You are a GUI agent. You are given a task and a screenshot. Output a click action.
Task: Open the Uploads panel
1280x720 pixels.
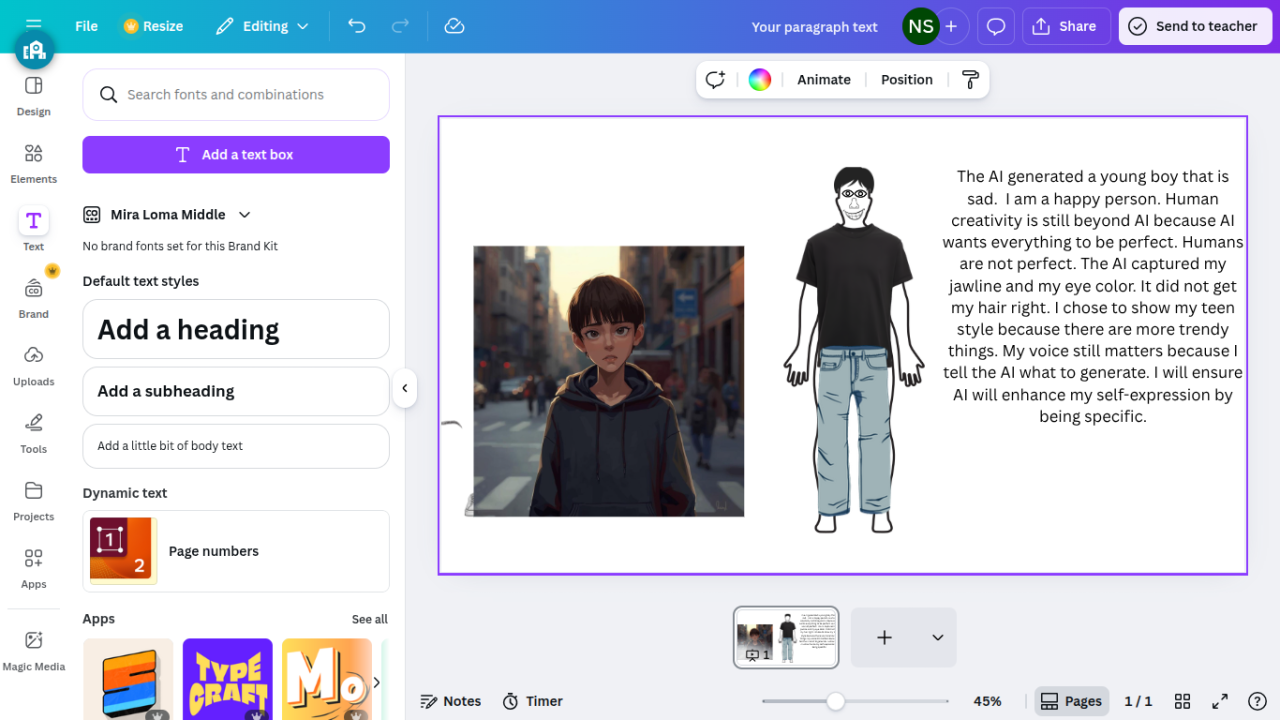(x=33, y=365)
